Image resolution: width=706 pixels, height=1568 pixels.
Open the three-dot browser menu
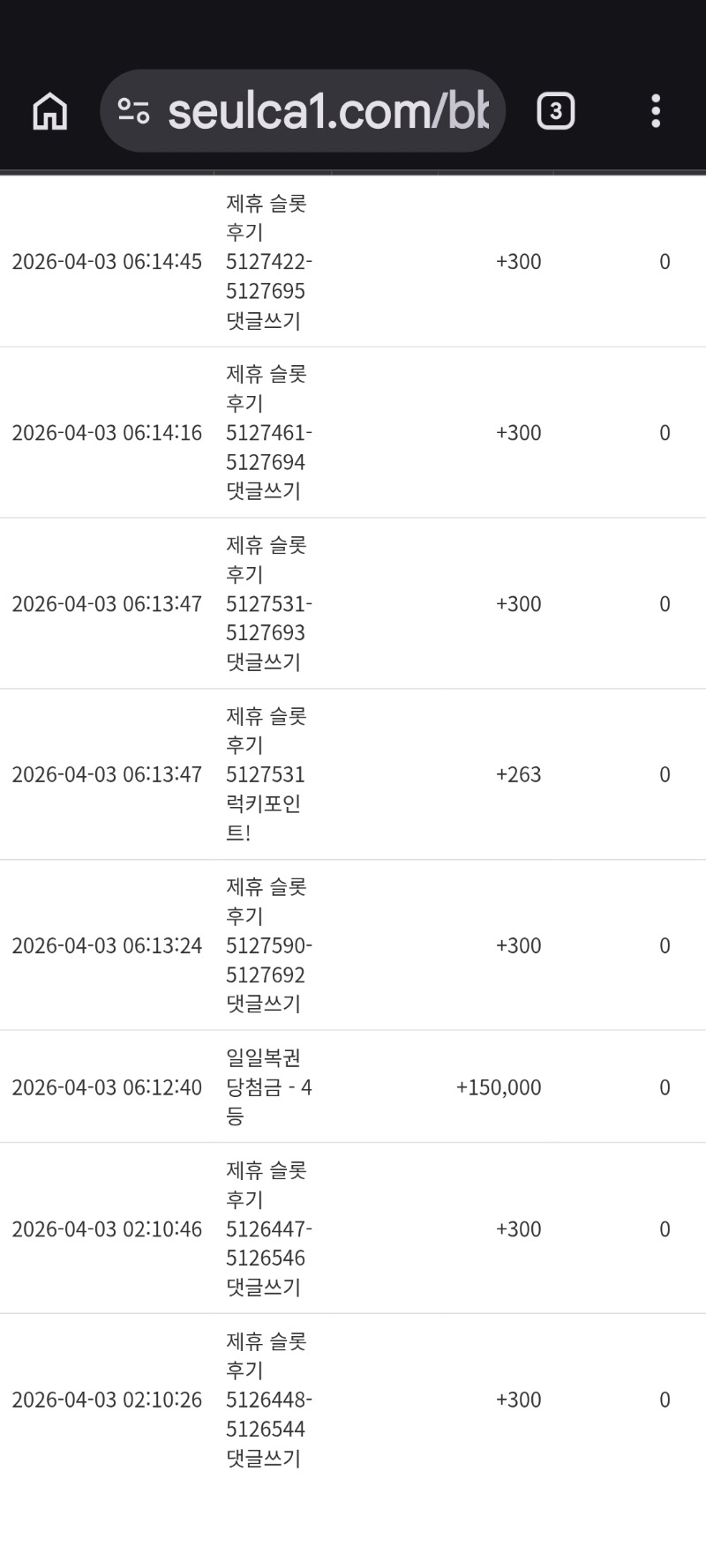coord(655,111)
